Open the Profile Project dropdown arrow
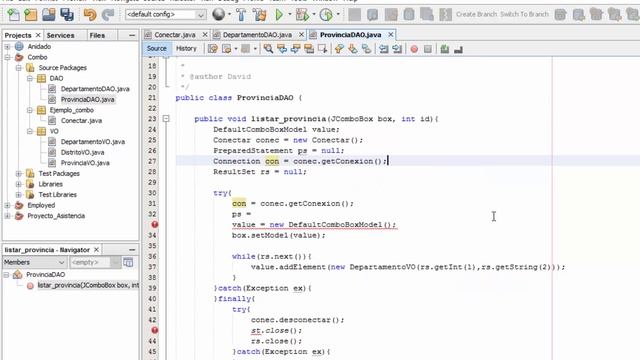The height and width of the screenshot is (360, 640). (338, 15)
